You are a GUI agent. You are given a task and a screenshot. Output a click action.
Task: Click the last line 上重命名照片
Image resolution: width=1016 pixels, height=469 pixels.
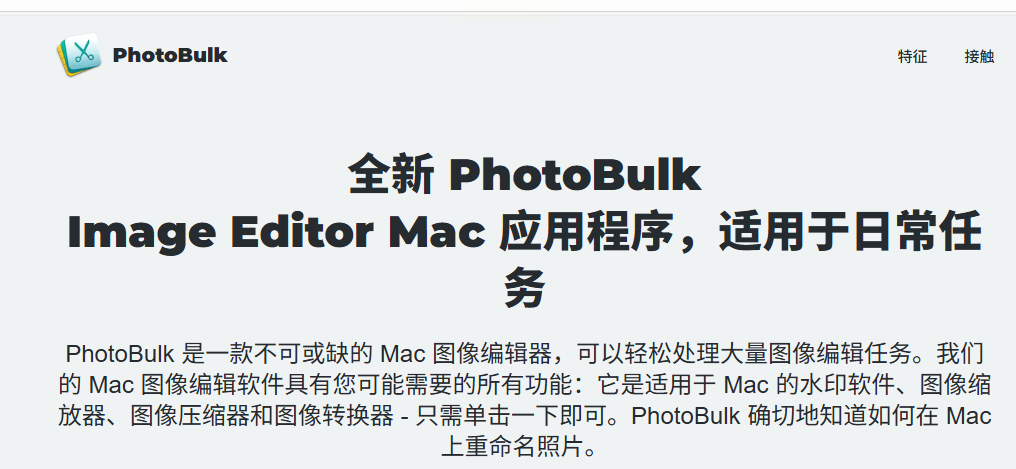pyautogui.click(x=512, y=447)
